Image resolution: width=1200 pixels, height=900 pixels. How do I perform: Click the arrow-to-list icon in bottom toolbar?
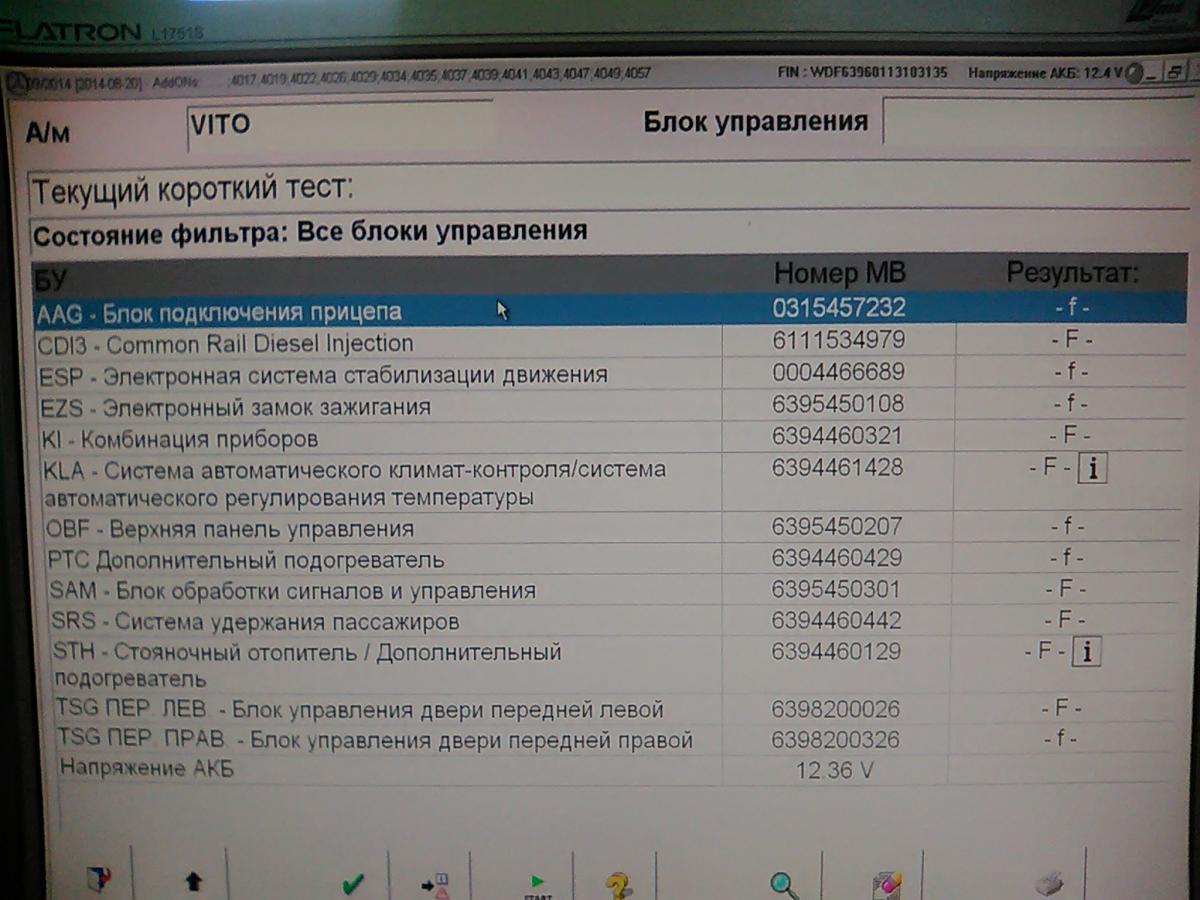(x=435, y=885)
